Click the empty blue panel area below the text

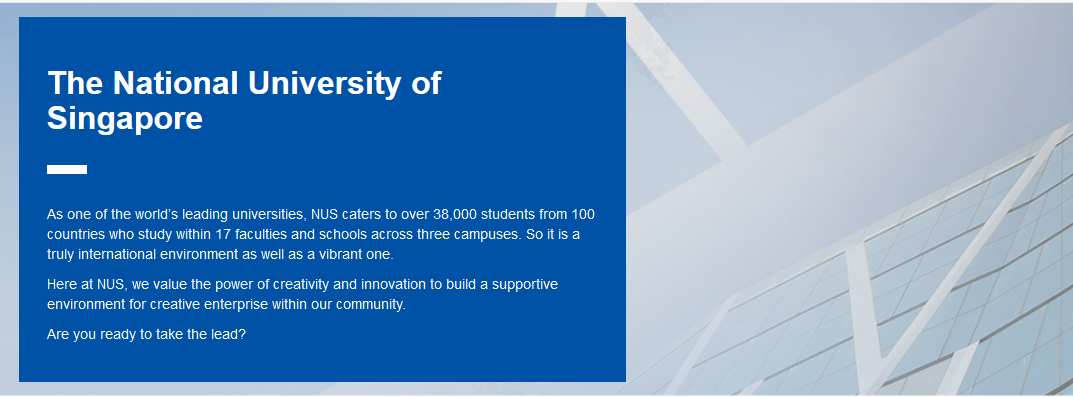[322, 362]
